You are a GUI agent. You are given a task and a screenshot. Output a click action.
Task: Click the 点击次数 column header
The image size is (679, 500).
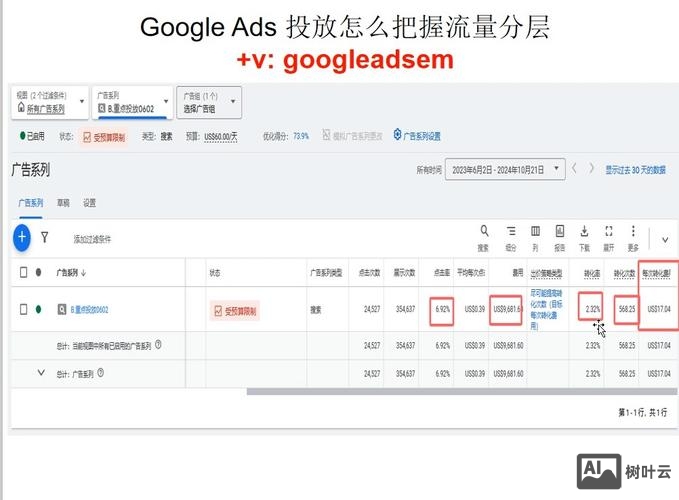(369, 272)
